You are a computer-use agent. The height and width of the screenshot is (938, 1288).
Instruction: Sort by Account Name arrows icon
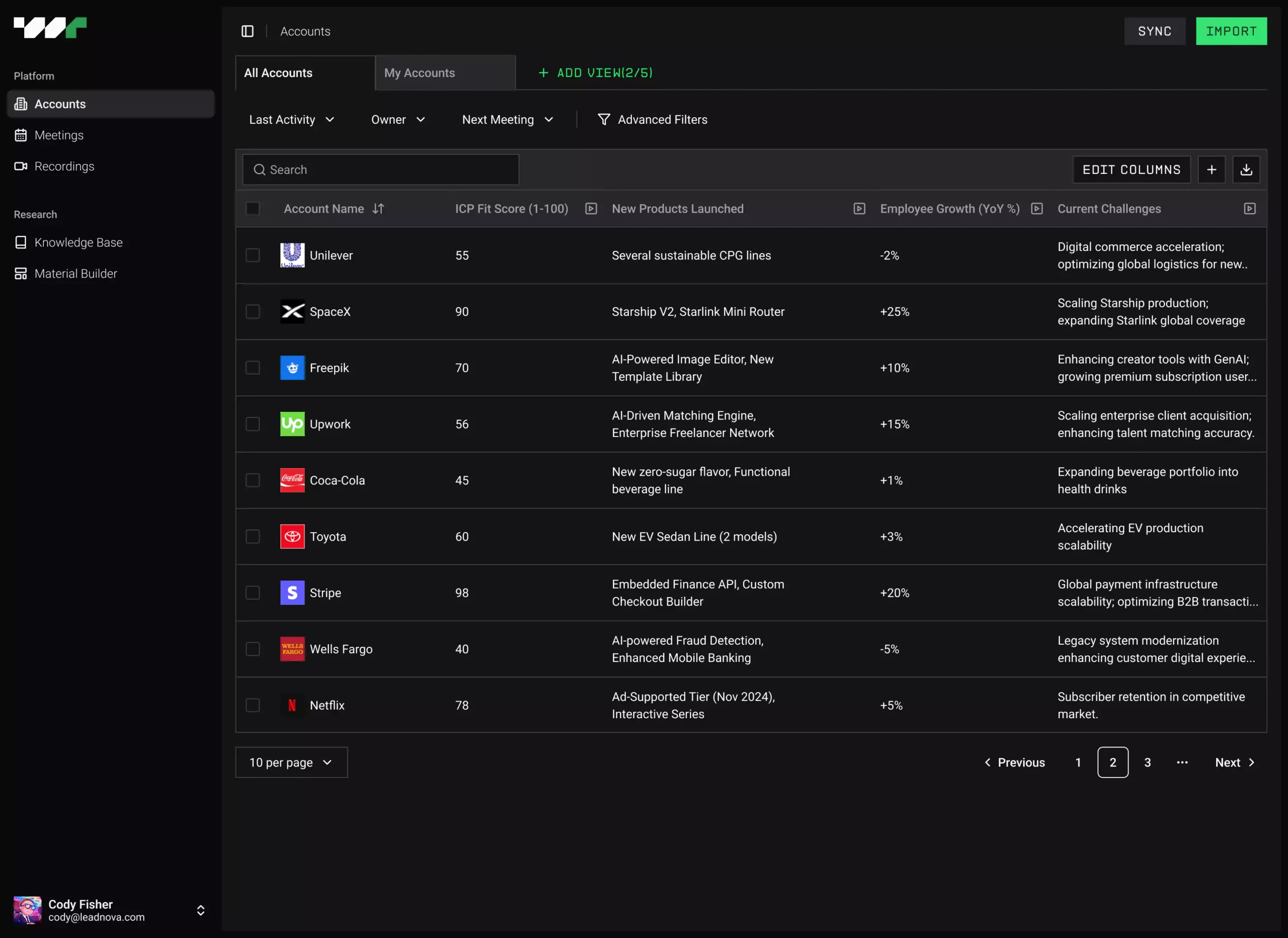pyautogui.click(x=378, y=209)
